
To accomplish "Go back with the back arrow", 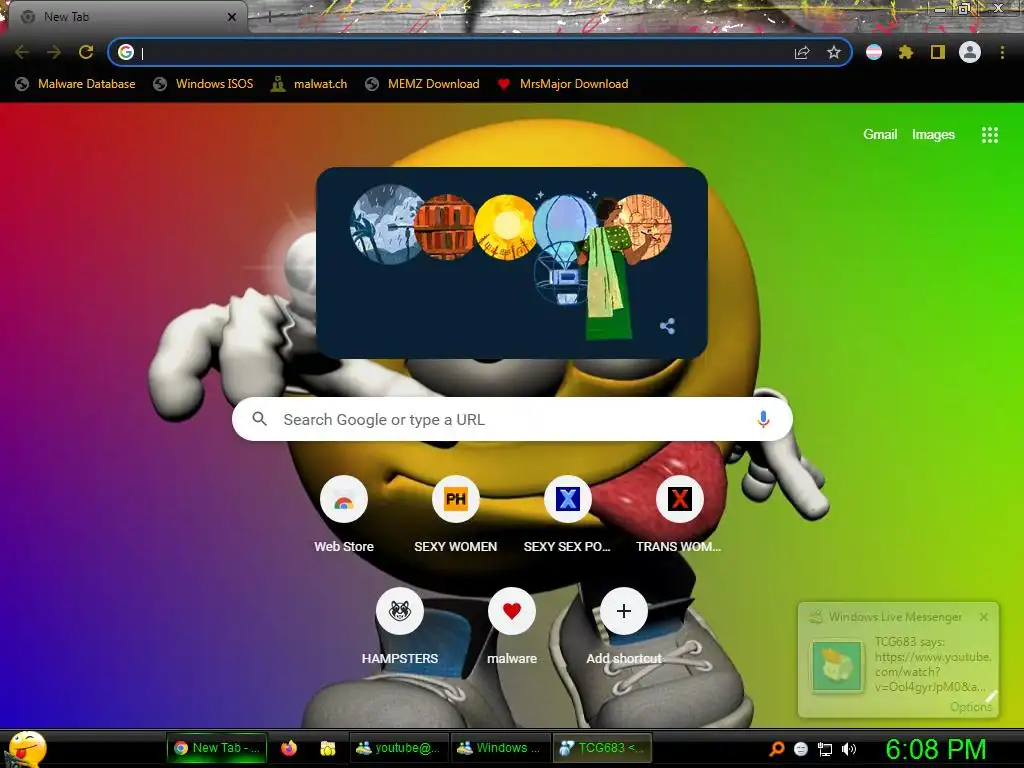I will [x=22, y=52].
